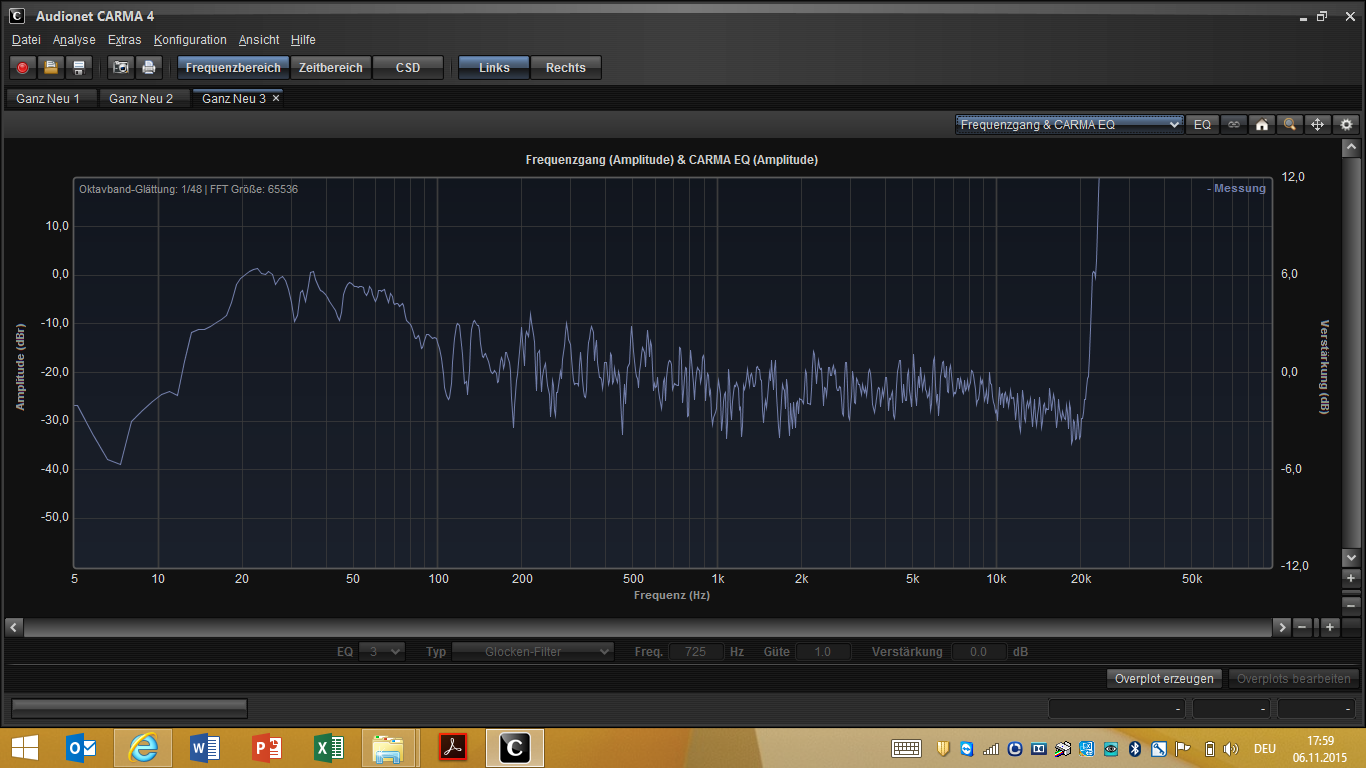Select the Rechts channel

[x=566, y=68]
